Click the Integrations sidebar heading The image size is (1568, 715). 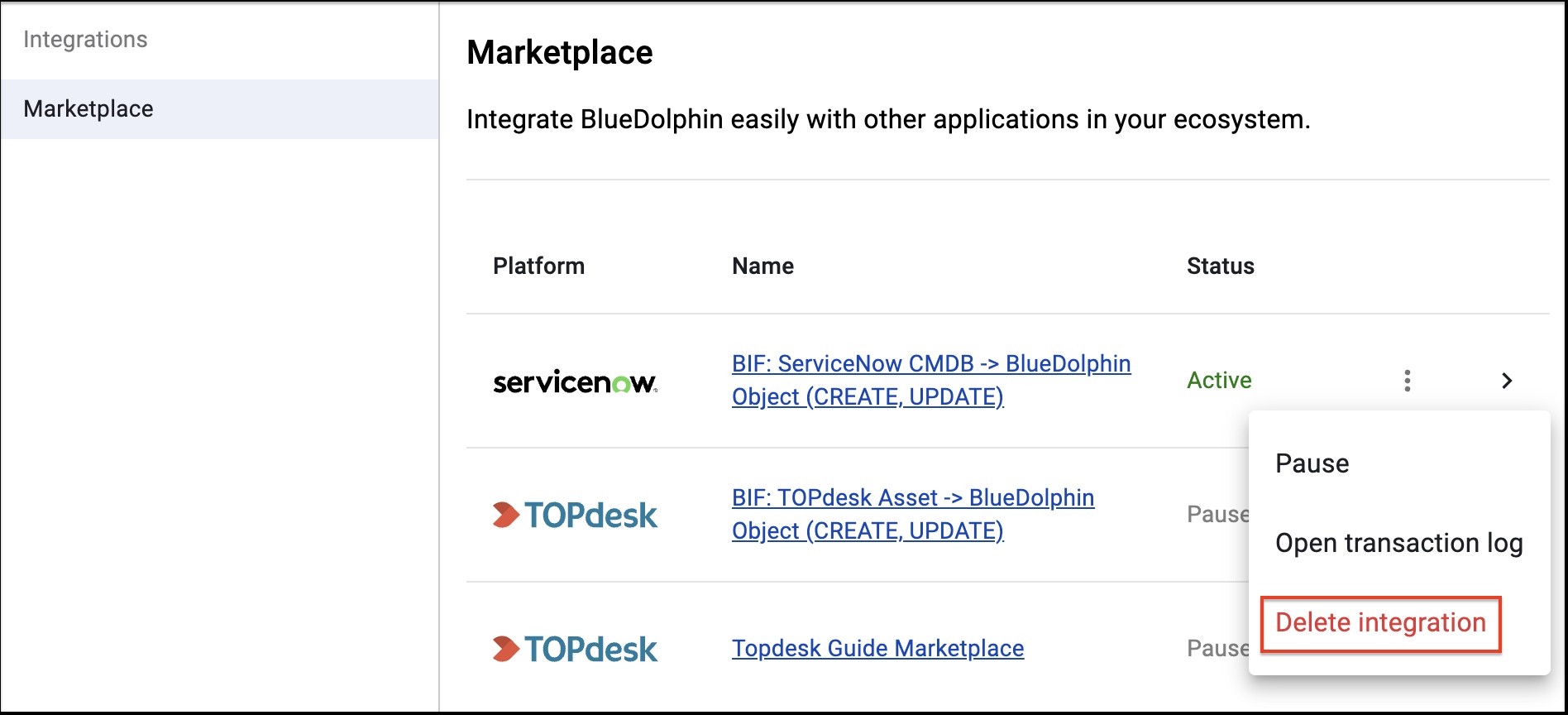pyautogui.click(x=85, y=40)
